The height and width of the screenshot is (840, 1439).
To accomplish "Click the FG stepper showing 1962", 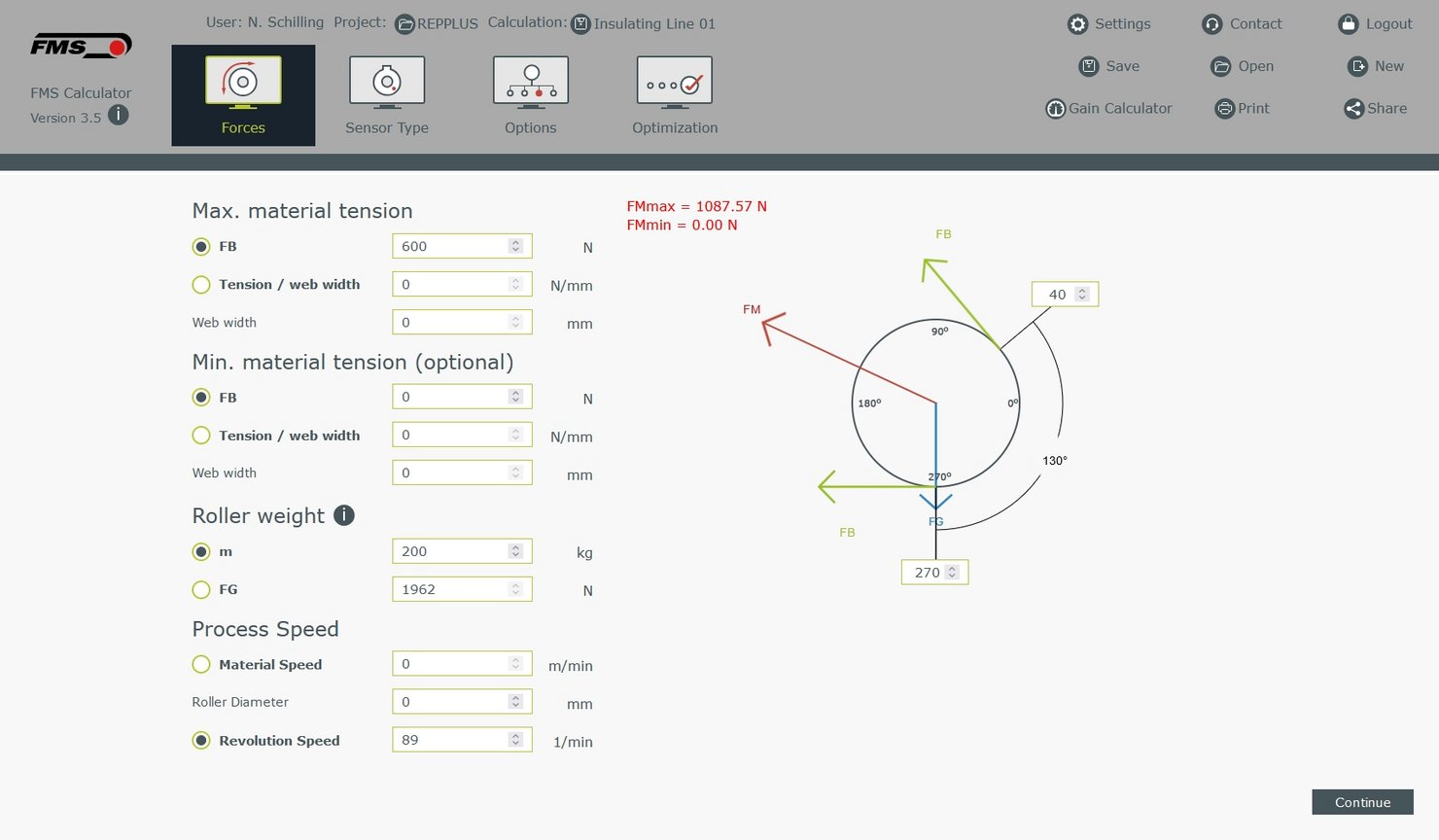I will (516, 589).
